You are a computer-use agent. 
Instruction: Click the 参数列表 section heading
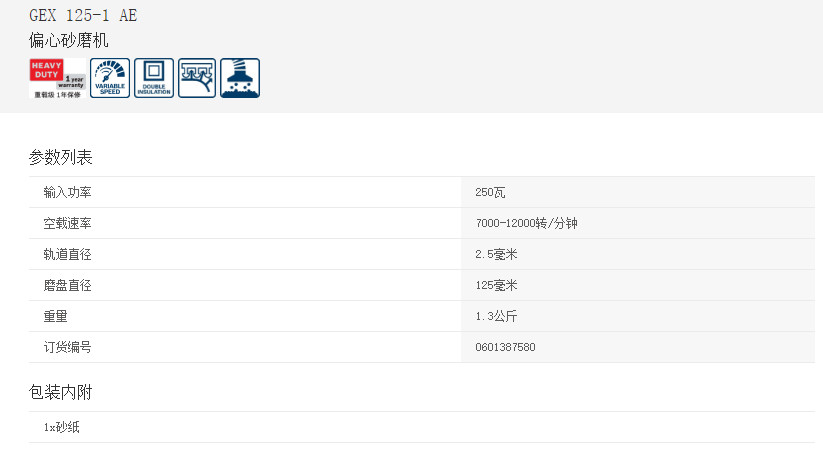tap(61, 158)
